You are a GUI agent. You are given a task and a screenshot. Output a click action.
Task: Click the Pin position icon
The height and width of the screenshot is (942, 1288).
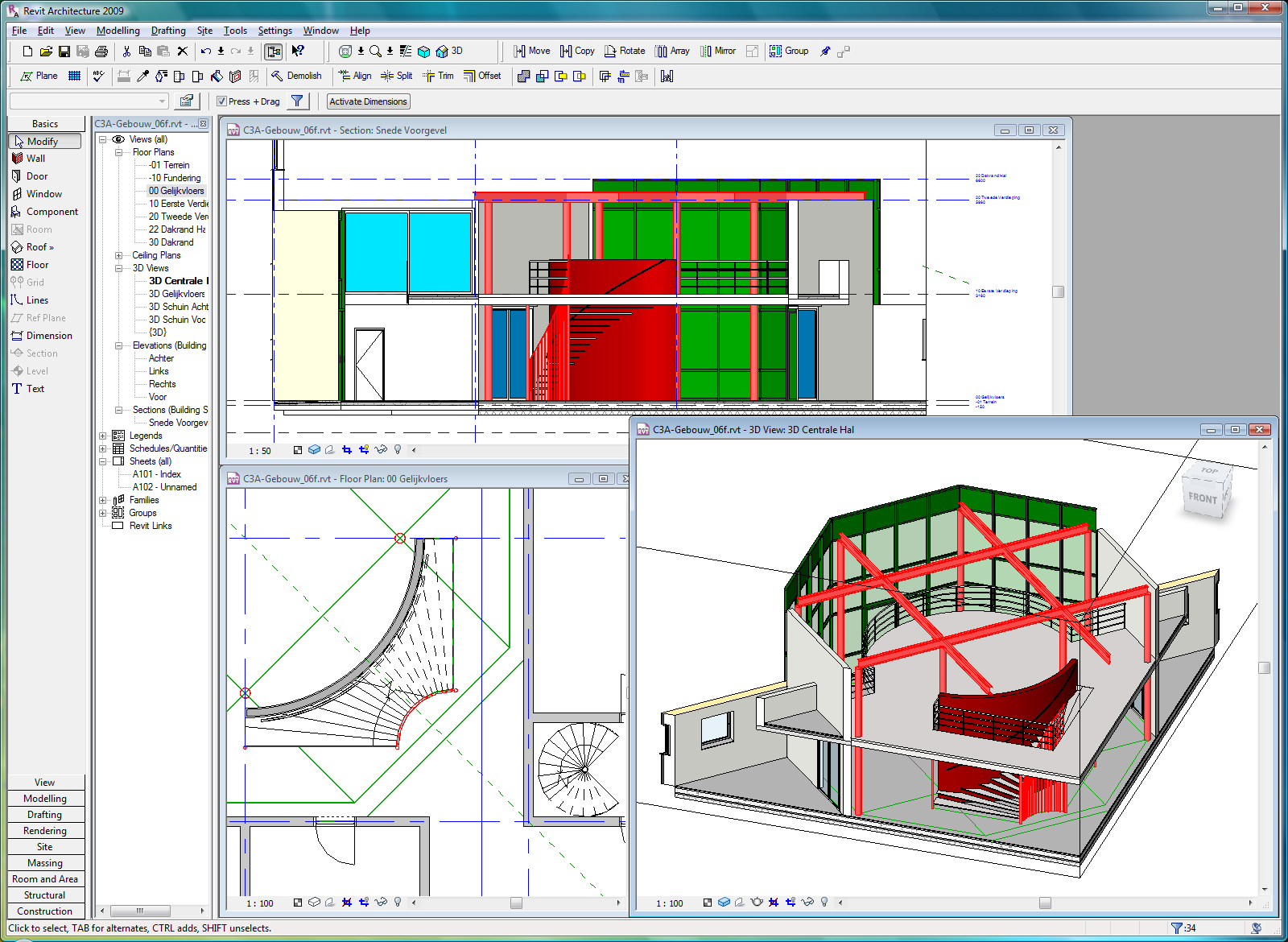pyautogui.click(x=825, y=52)
